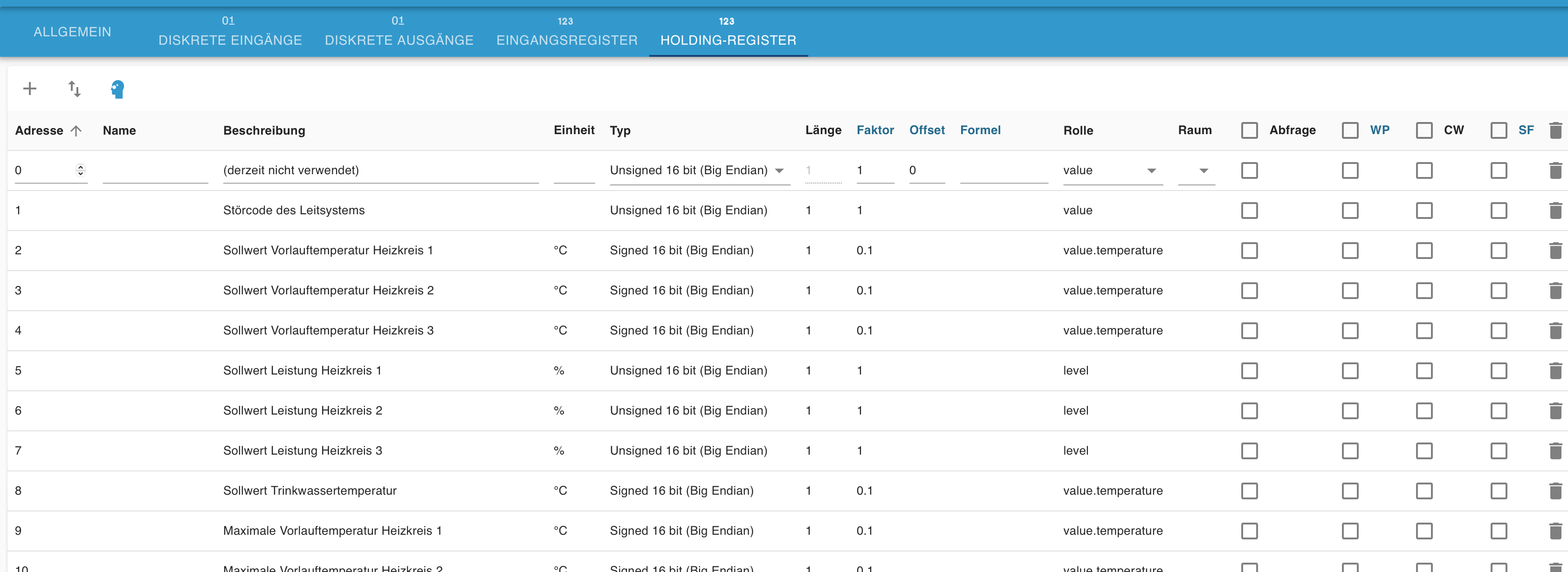Expand the Raum dropdown in the first row

click(1203, 171)
